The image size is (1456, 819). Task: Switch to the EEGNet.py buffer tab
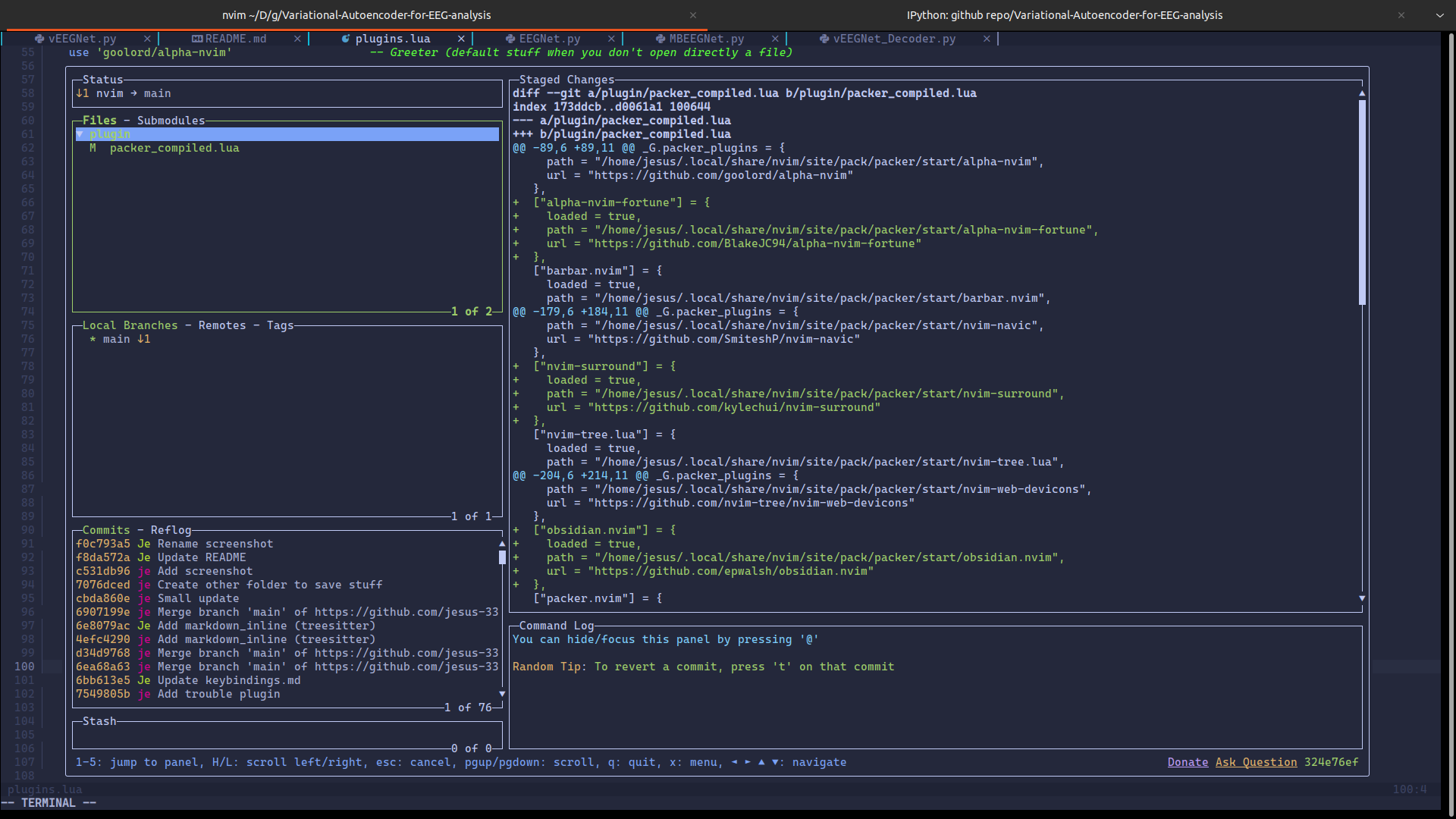tap(550, 39)
